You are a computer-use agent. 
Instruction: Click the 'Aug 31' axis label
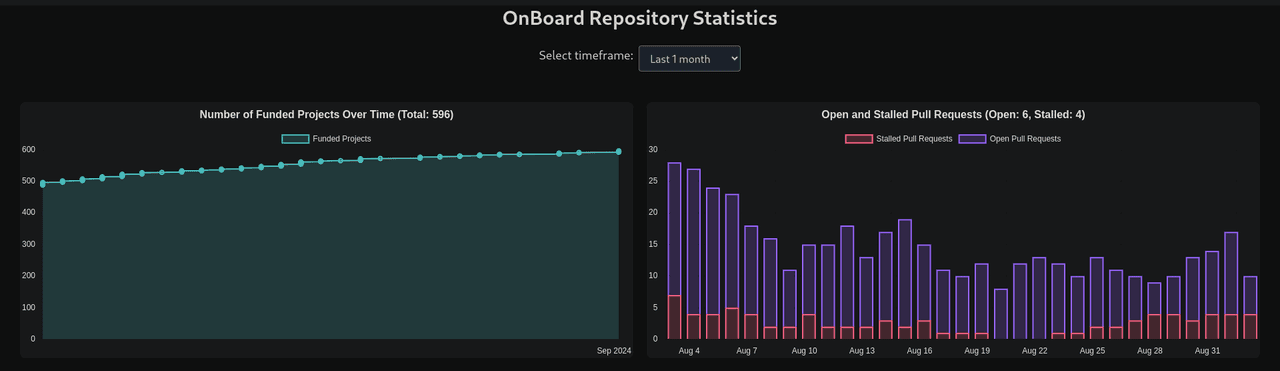(1208, 351)
